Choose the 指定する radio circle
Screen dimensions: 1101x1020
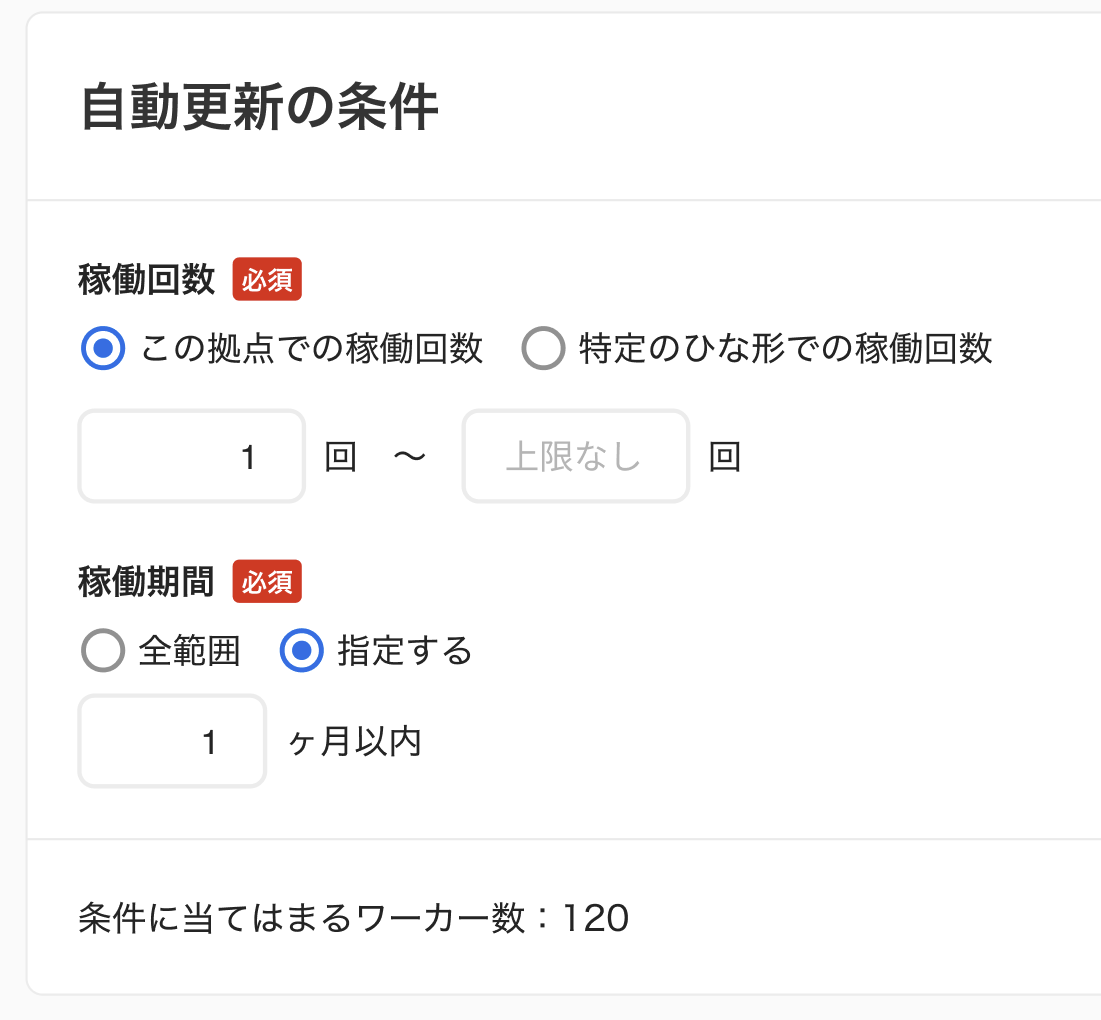[302, 650]
